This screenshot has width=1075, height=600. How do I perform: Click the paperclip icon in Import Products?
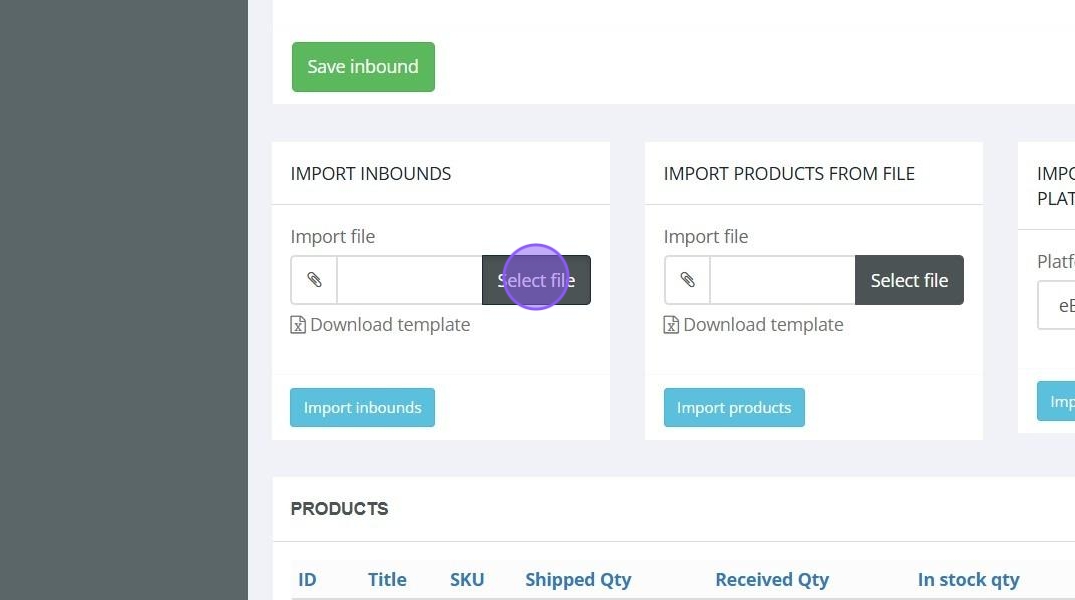(687, 280)
